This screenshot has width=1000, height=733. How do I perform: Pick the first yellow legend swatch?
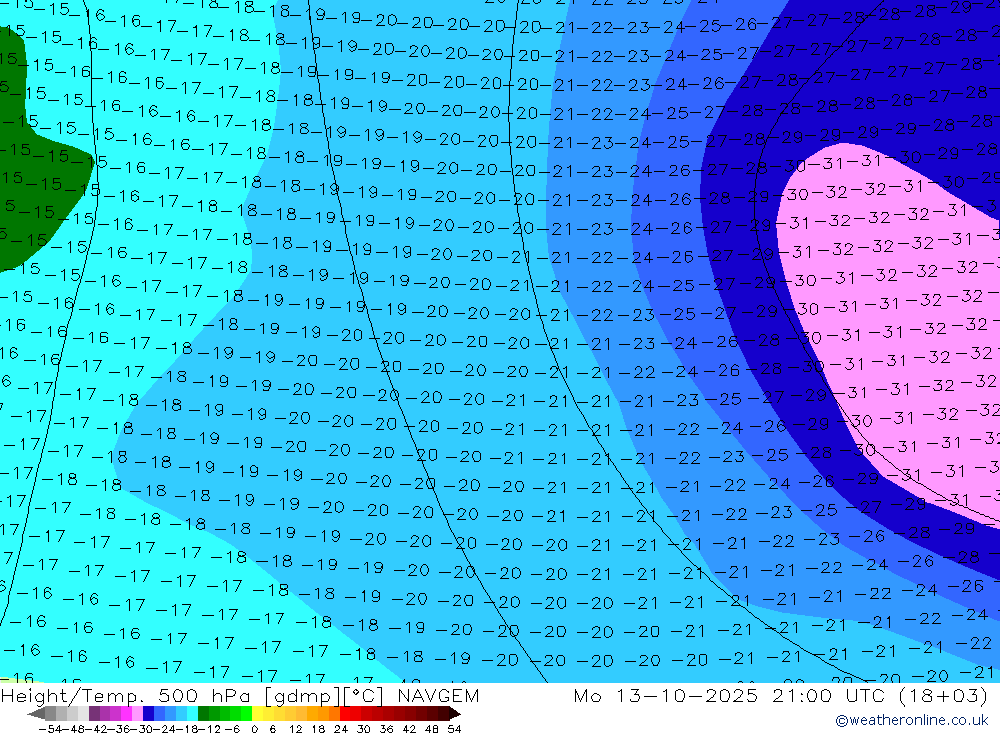(257, 713)
